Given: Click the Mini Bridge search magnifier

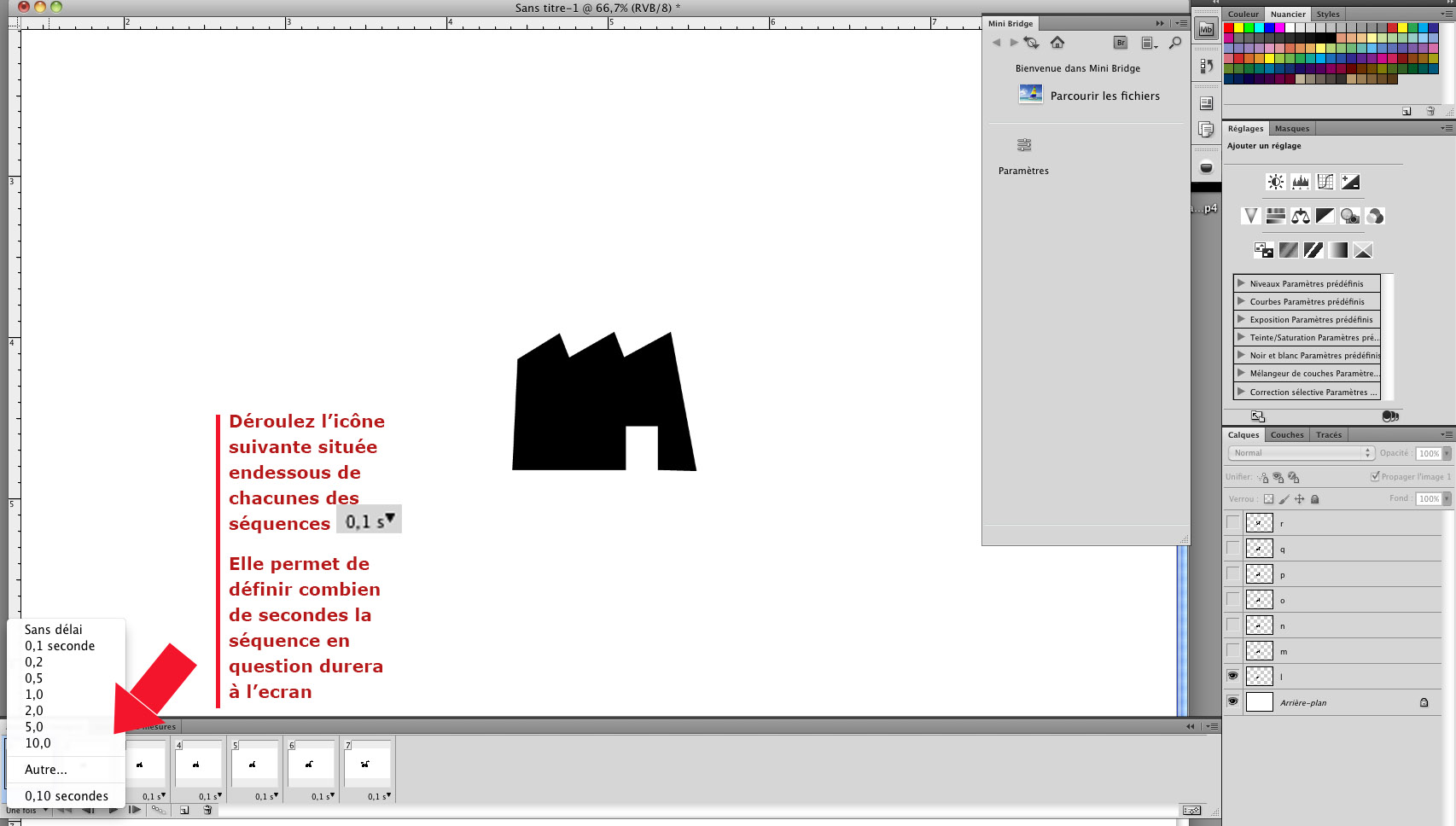Looking at the screenshot, I should 1175,43.
